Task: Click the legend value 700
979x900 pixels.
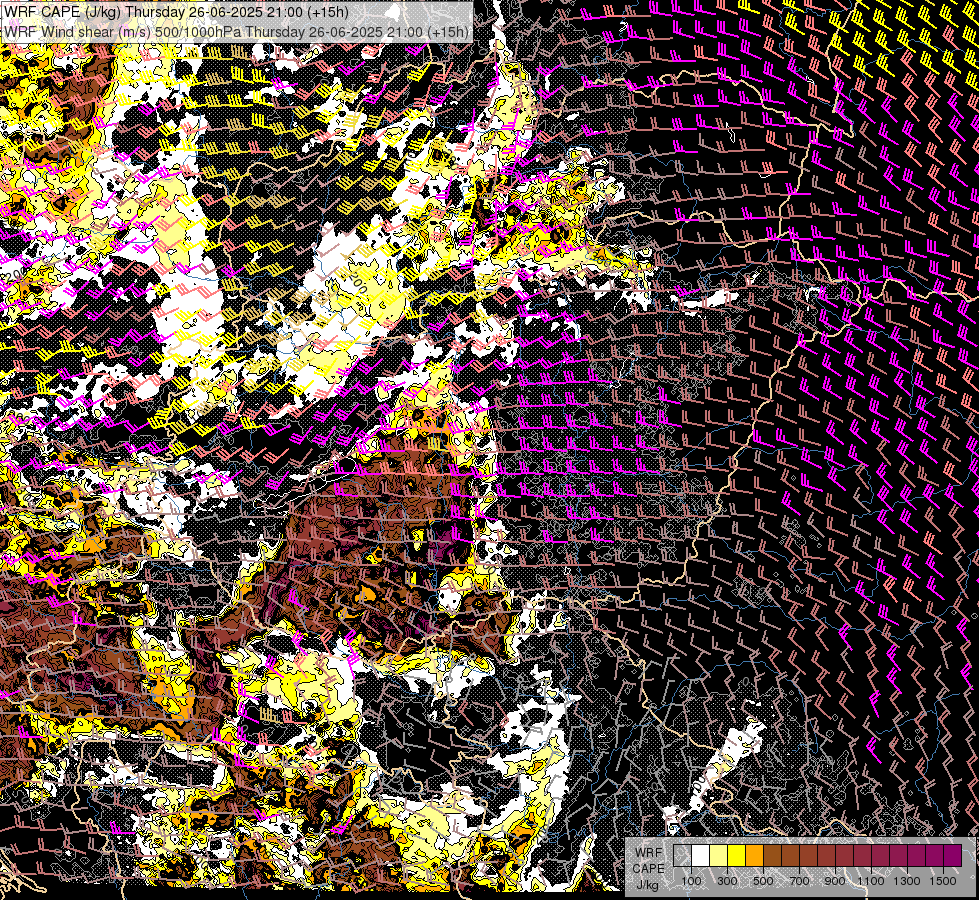Action: [x=799, y=881]
